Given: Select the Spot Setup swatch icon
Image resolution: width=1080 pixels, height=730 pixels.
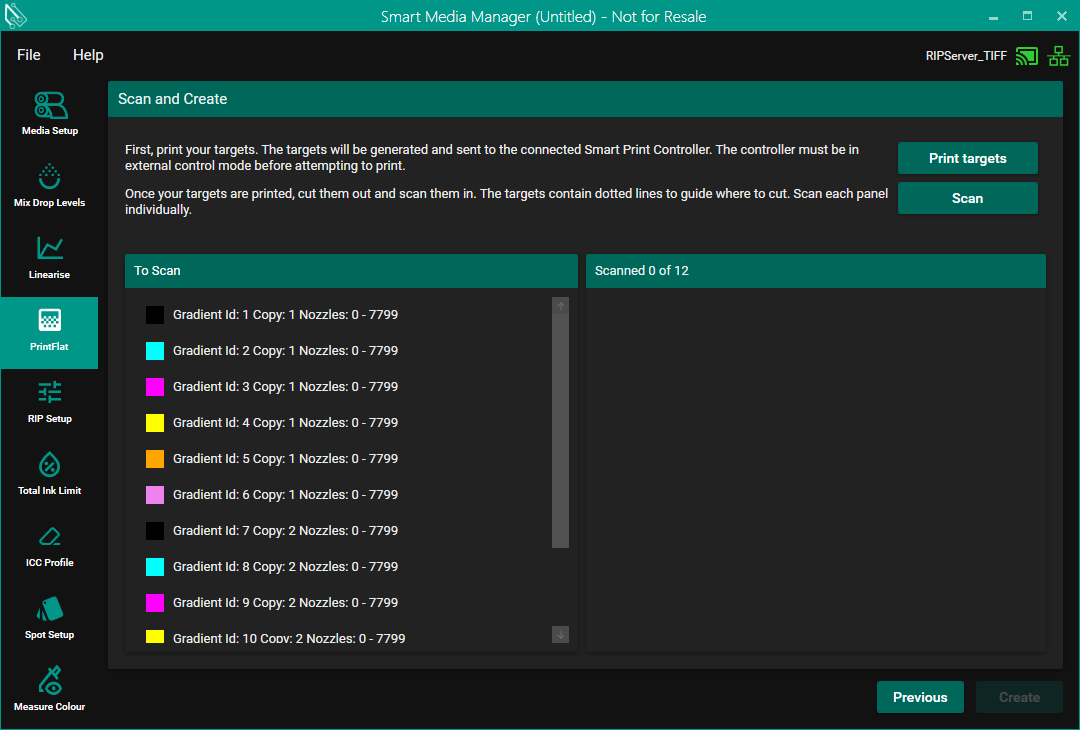Looking at the screenshot, I should click(50, 609).
